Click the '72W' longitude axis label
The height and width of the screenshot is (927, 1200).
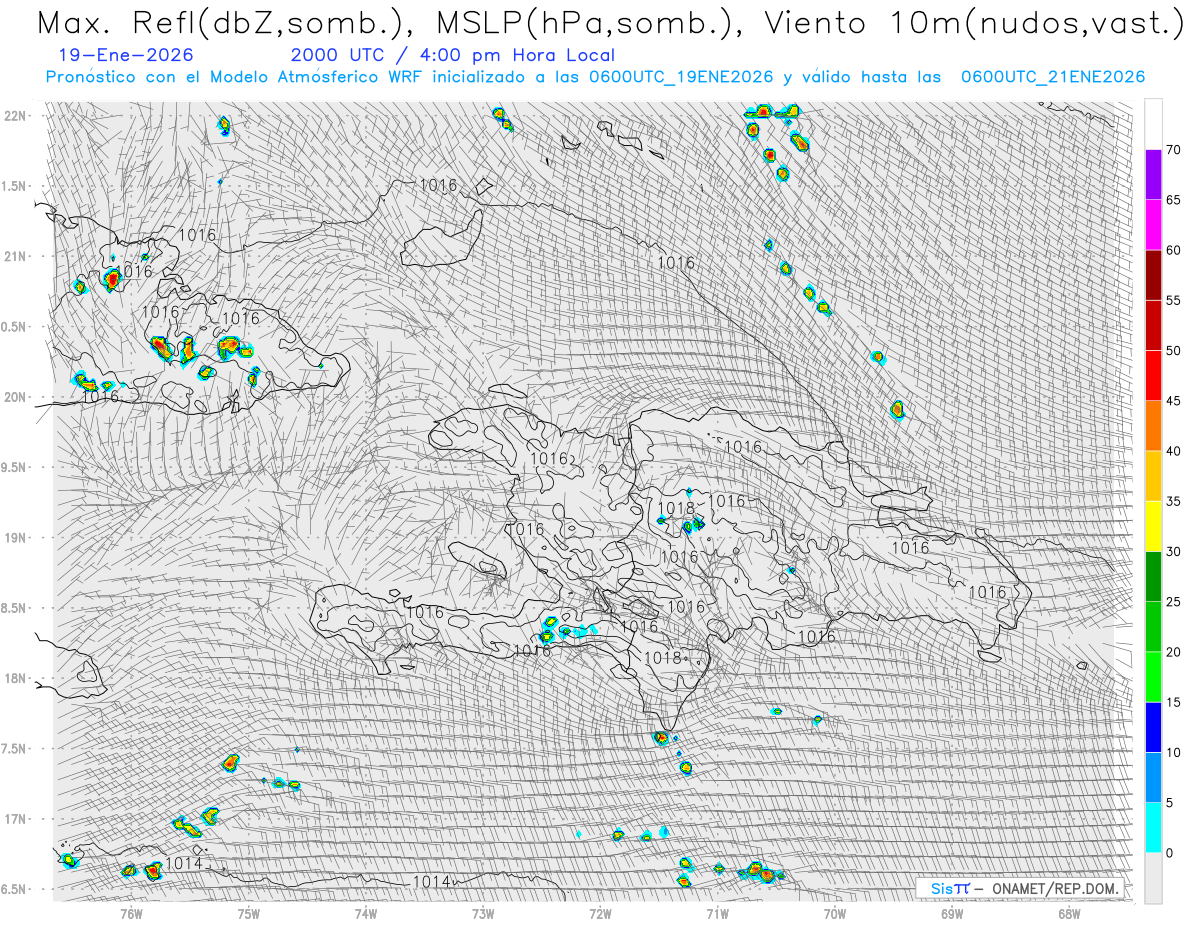pyautogui.click(x=600, y=912)
